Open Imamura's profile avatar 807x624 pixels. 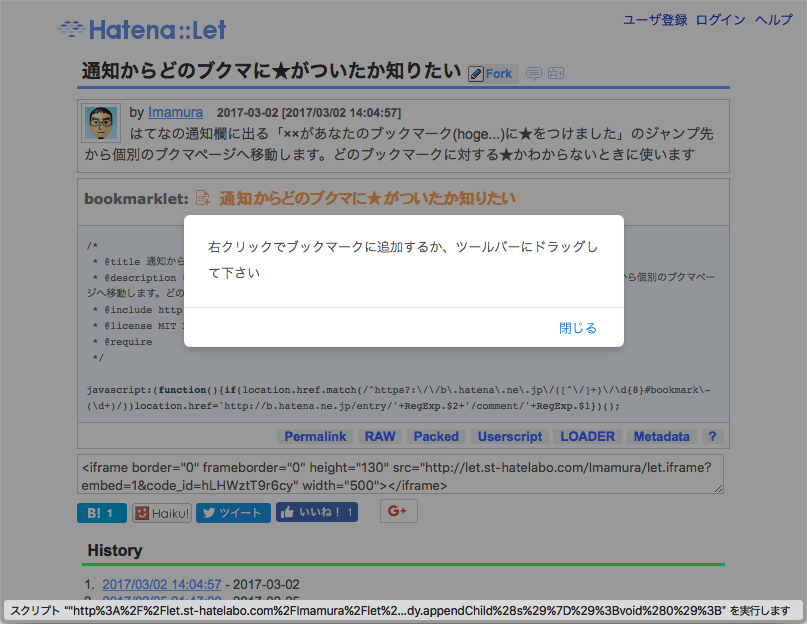pos(101,123)
